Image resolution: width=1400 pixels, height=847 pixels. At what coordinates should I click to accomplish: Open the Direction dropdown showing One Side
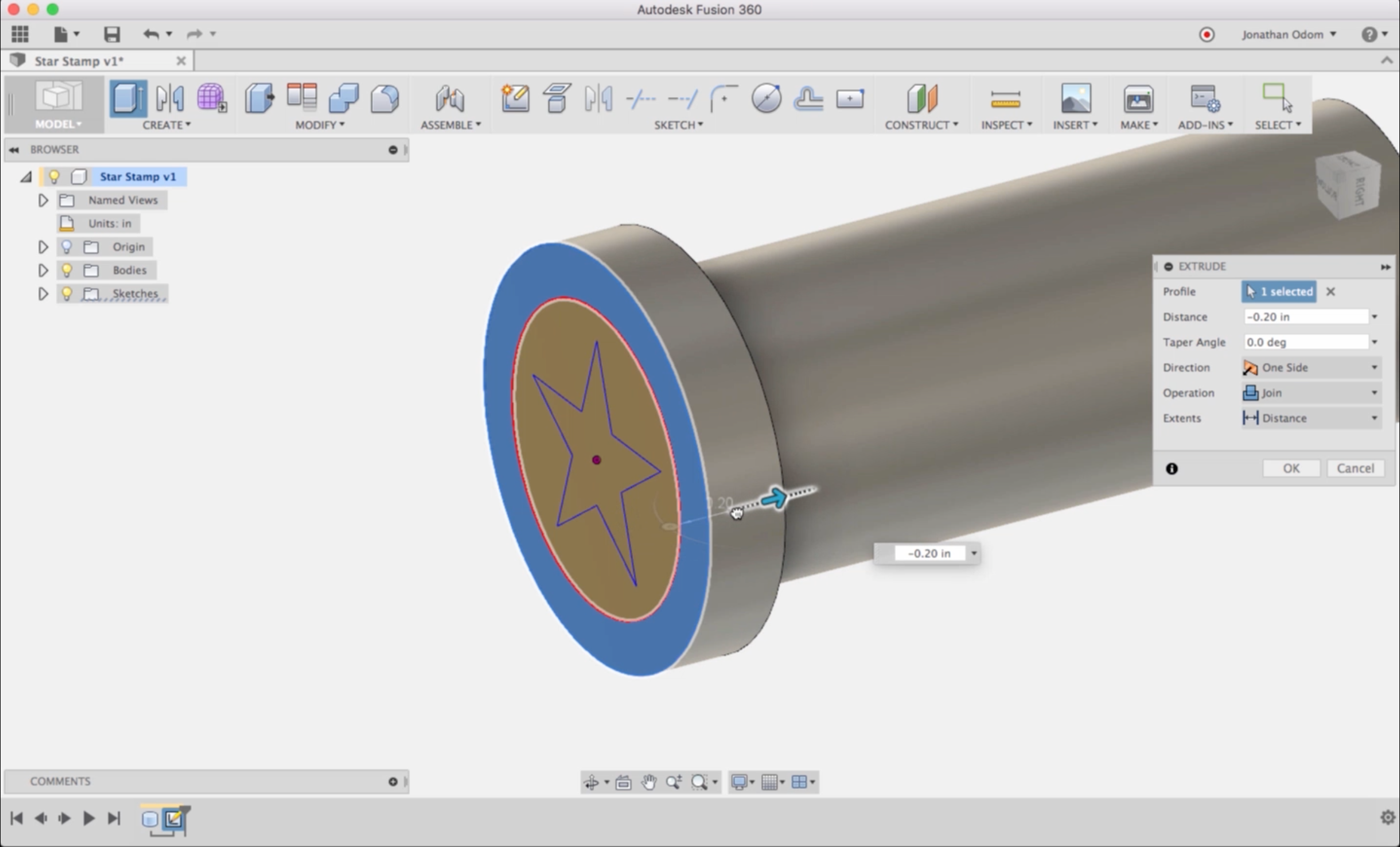point(1311,367)
